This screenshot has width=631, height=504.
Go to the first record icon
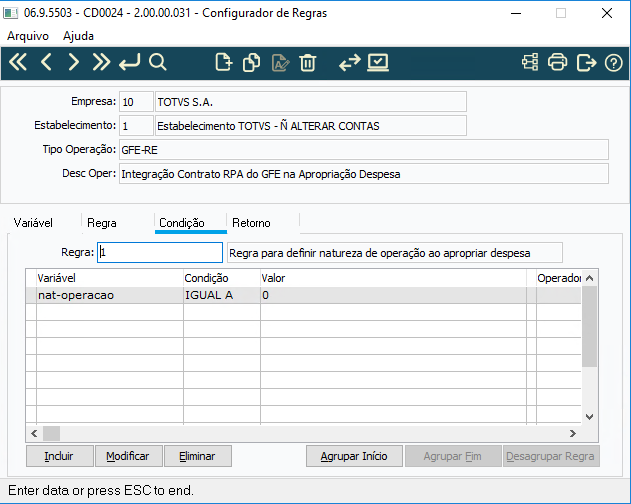pos(18,62)
